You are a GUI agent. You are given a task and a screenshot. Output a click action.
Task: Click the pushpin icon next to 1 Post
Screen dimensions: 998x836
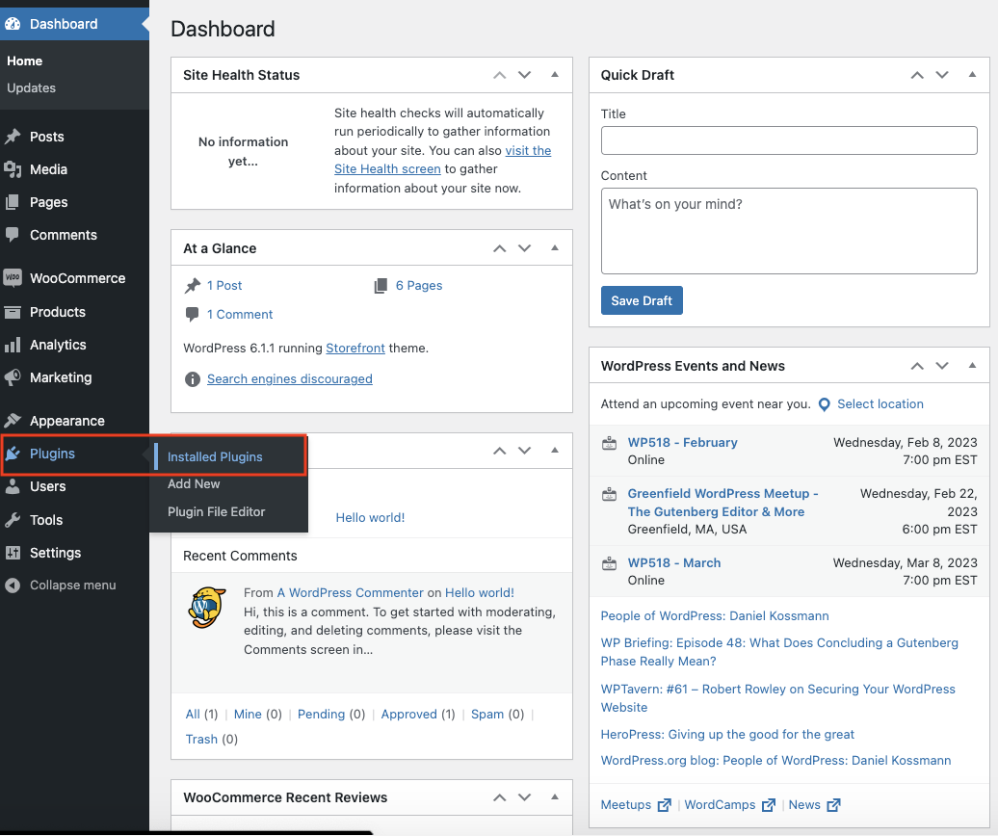coord(192,286)
